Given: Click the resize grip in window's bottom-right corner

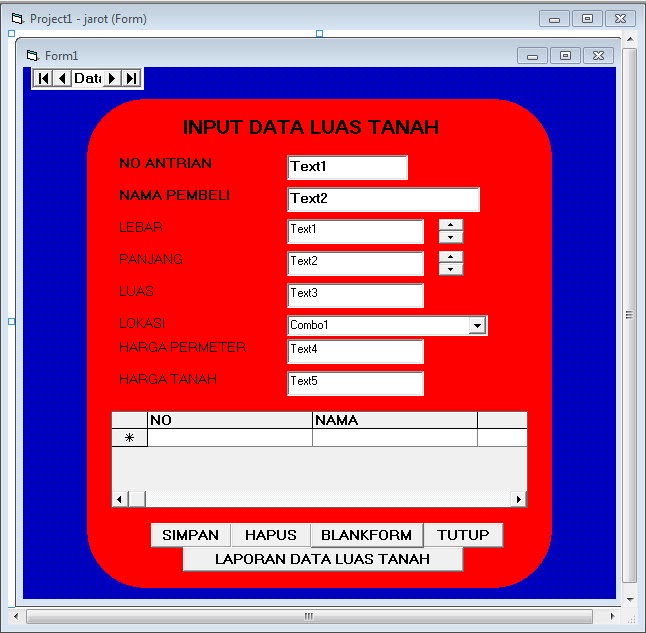Looking at the screenshot, I should click(631, 618).
